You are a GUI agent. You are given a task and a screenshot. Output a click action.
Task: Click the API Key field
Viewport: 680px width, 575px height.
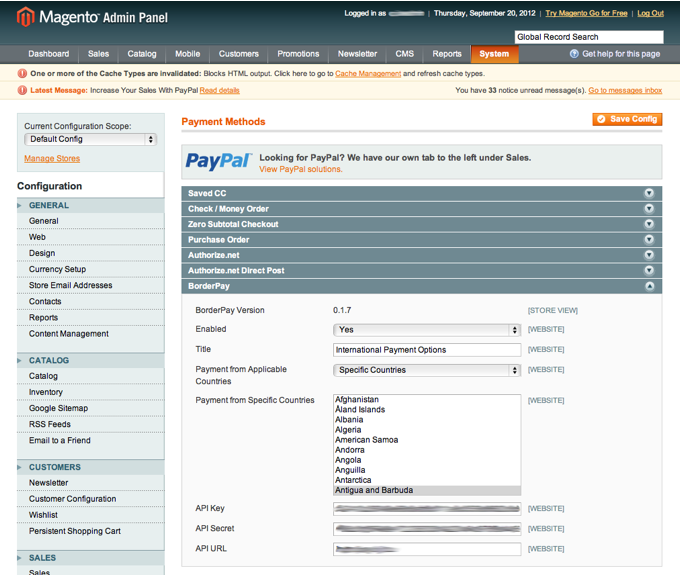pyautogui.click(x=427, y=509)
